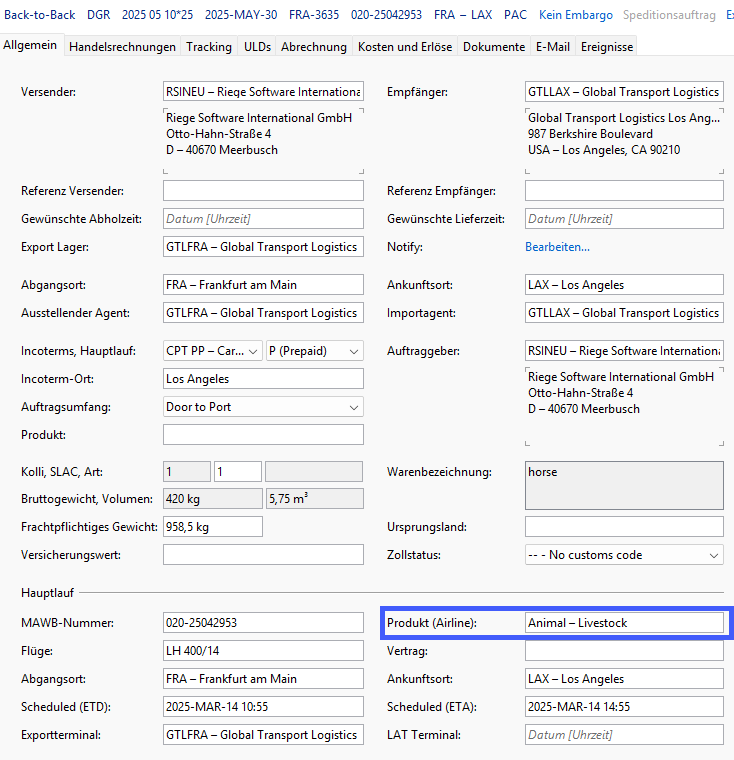Click the Gewünschte Lieferzeit date field
This screenshot has height=760, width=734.
(x=624, y=219)
